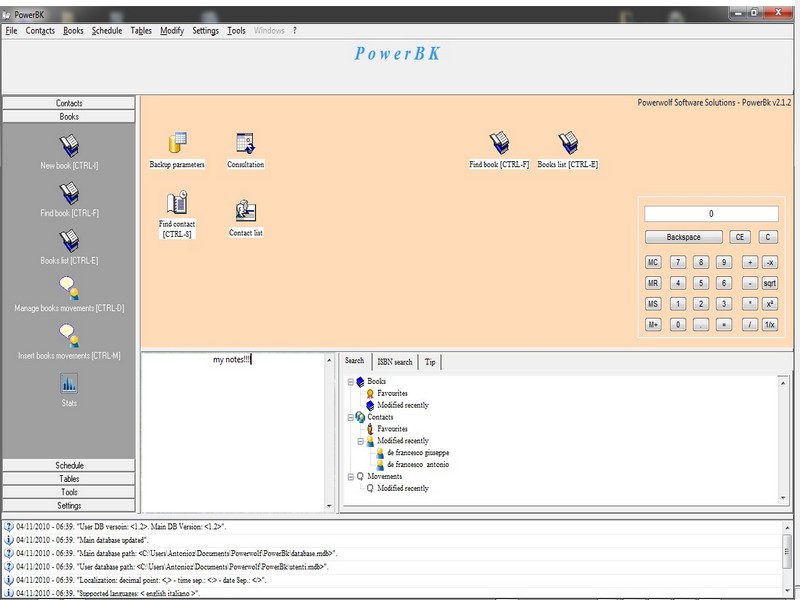Switch to the ISBN search tab
Screen dimensions: 800x600
394,362
